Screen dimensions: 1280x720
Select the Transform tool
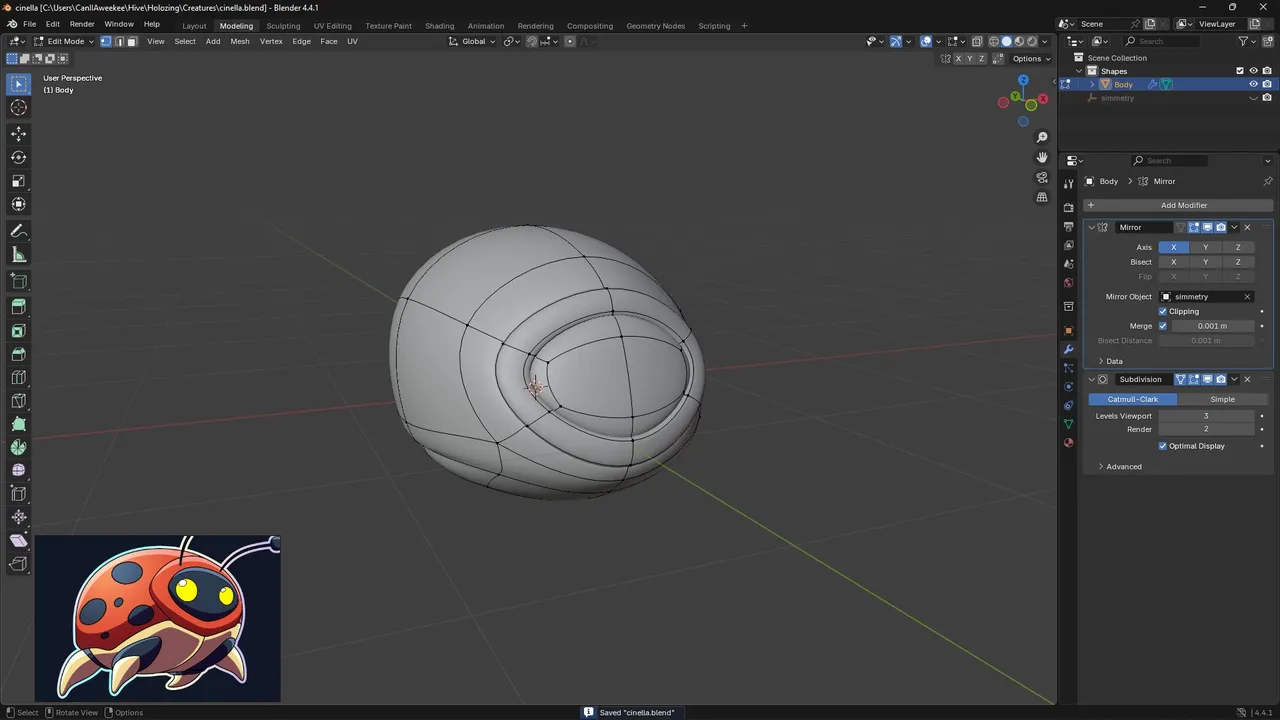pos(19,204)
